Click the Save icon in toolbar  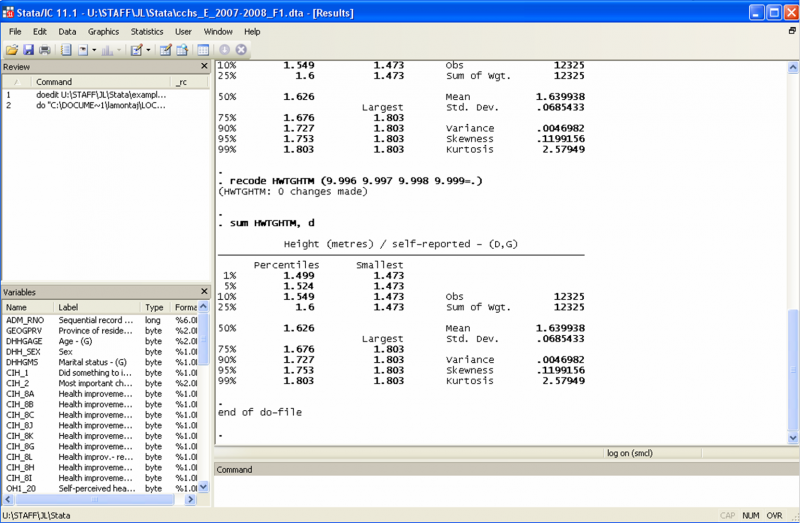28,49
